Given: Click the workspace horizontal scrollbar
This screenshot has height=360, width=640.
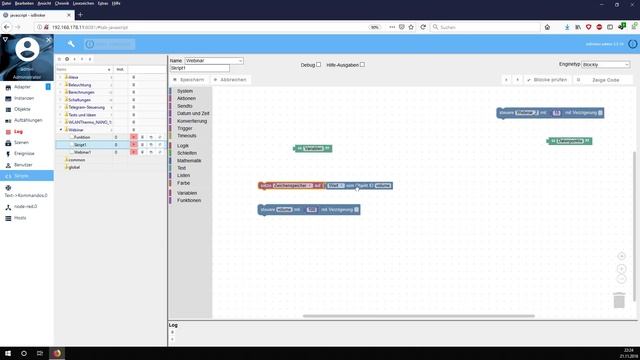Looking at the screenshot, I should coord(418,316).
